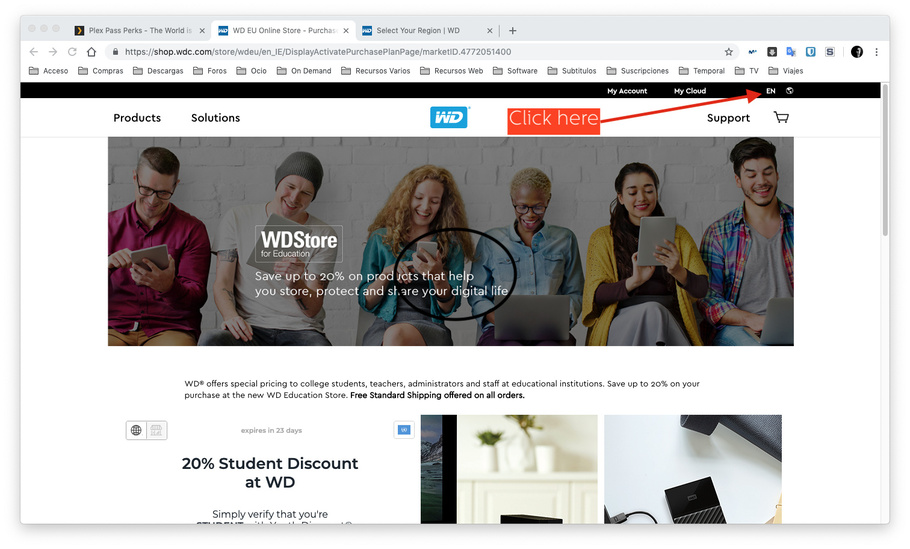Open the My Cloud link
This screenshot has width=910, height=549.
click(689, 91)
